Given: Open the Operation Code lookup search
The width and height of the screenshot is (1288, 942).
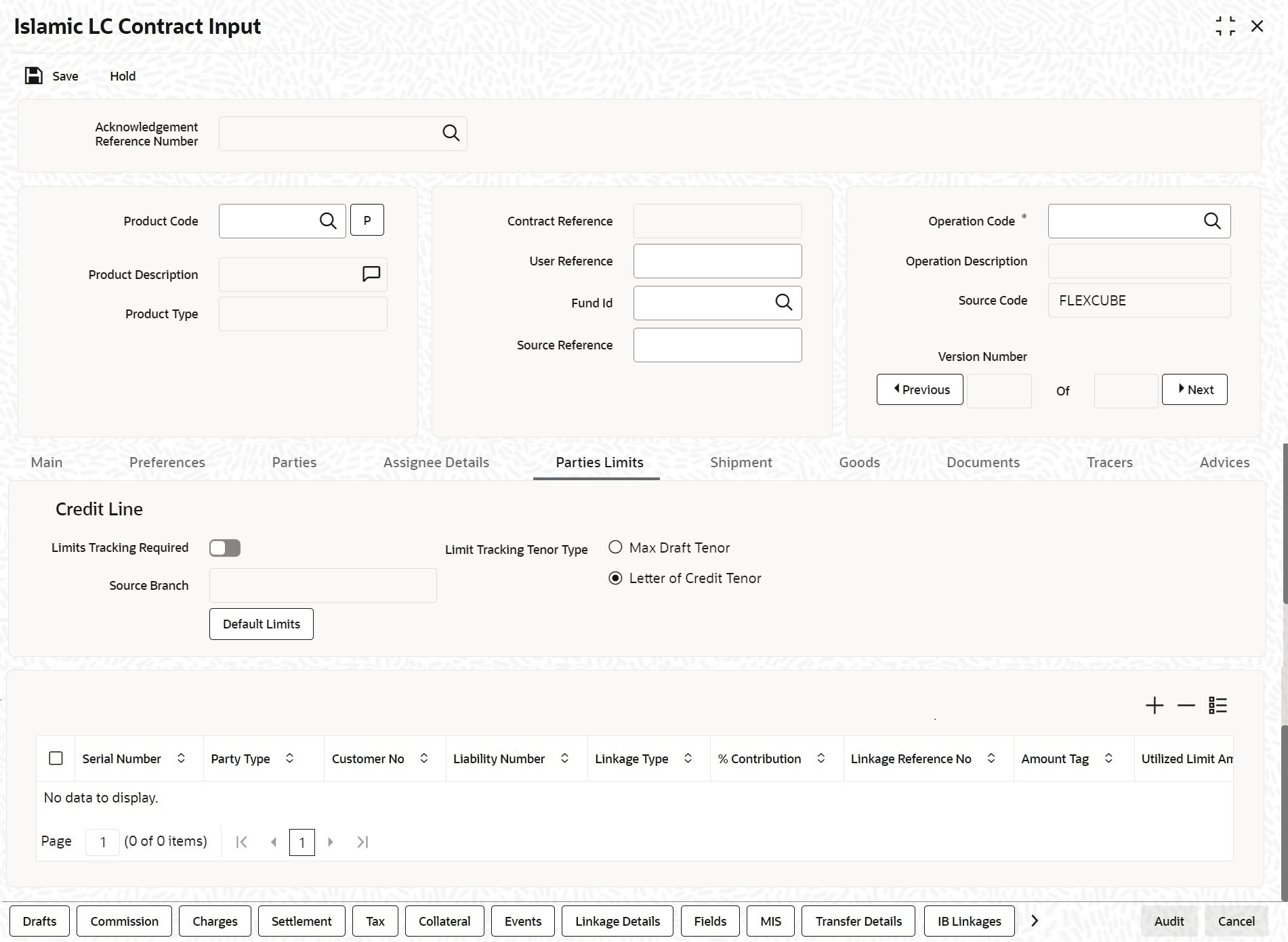Looking at the screenshot, I should pyautogui.click(x=1212, y=221).
